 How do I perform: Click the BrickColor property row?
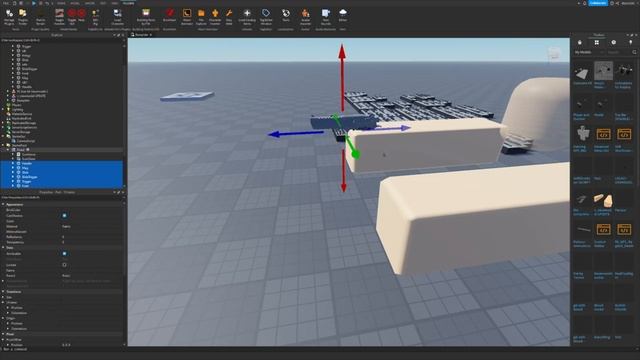point(62,210)
